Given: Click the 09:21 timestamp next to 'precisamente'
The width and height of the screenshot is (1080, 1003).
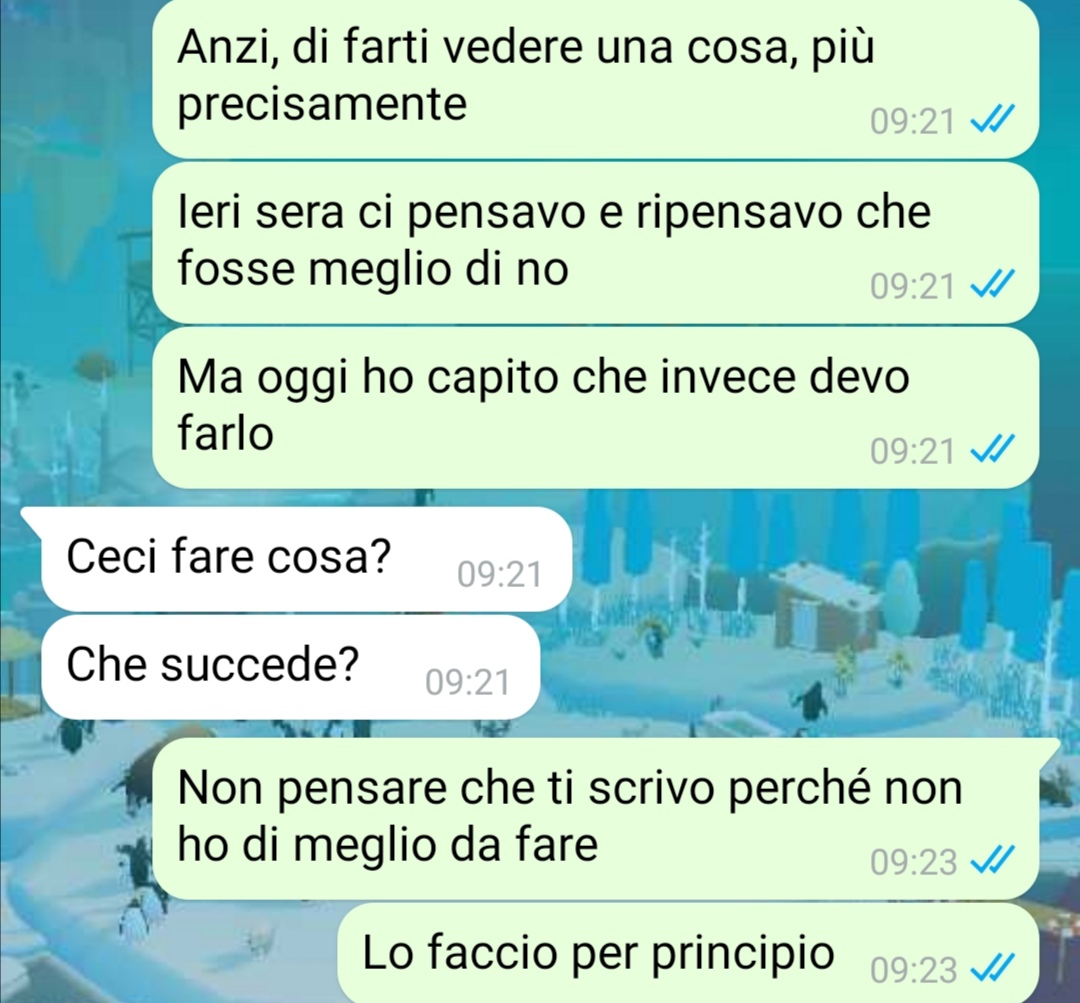Looking at the screenshot, I should pos(913,122).
